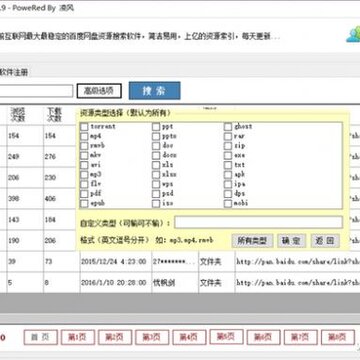Toggle the ppt checkbox
The image size is (360, 360).
[x=156, y=127]
